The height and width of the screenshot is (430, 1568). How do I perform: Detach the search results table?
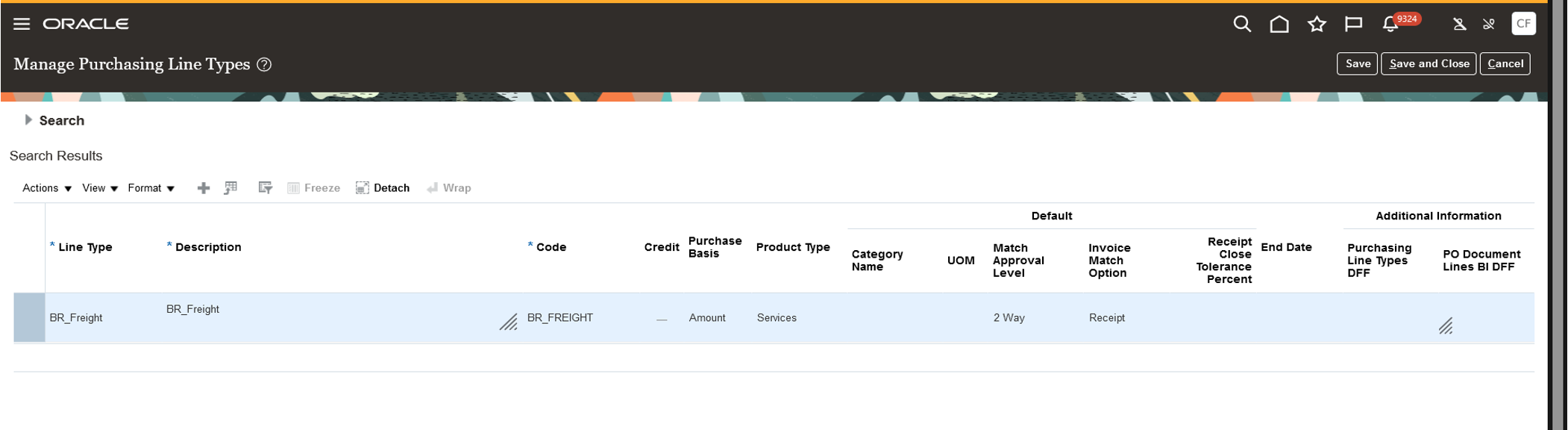[383, 188]
